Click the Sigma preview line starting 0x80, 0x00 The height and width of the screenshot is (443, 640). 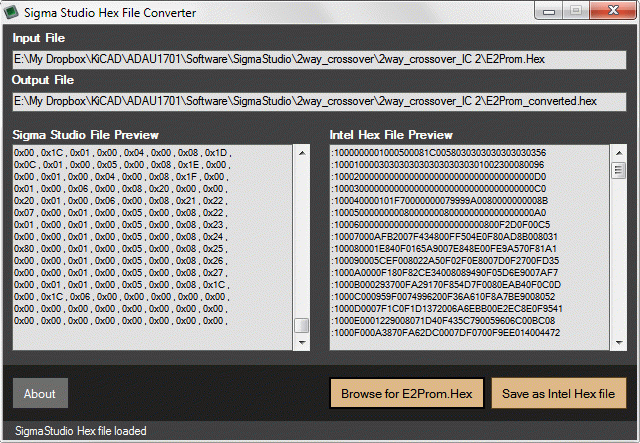121,249
